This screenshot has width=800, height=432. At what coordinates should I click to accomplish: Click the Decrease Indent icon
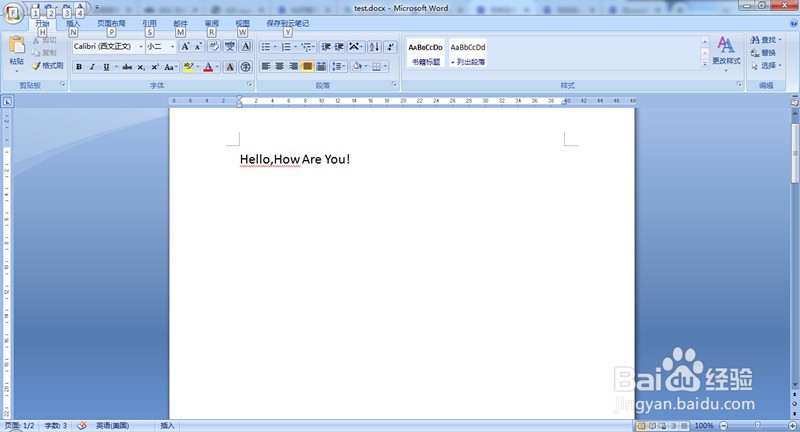click(326, 47)
